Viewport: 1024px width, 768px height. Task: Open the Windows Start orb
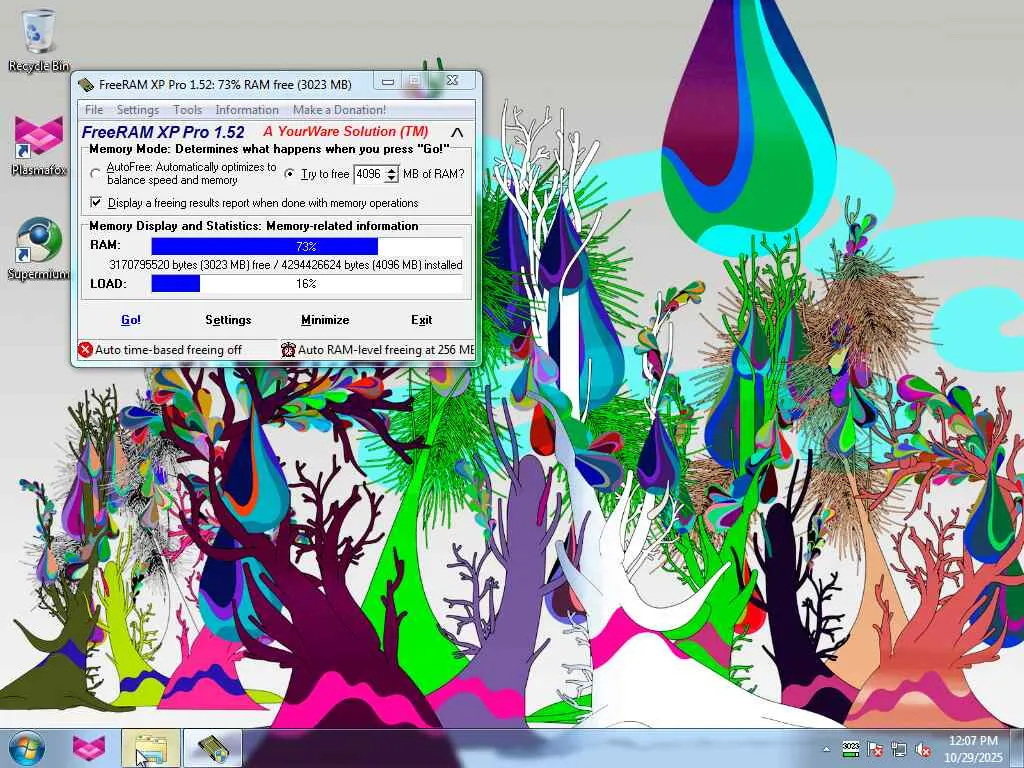[27, 748]
